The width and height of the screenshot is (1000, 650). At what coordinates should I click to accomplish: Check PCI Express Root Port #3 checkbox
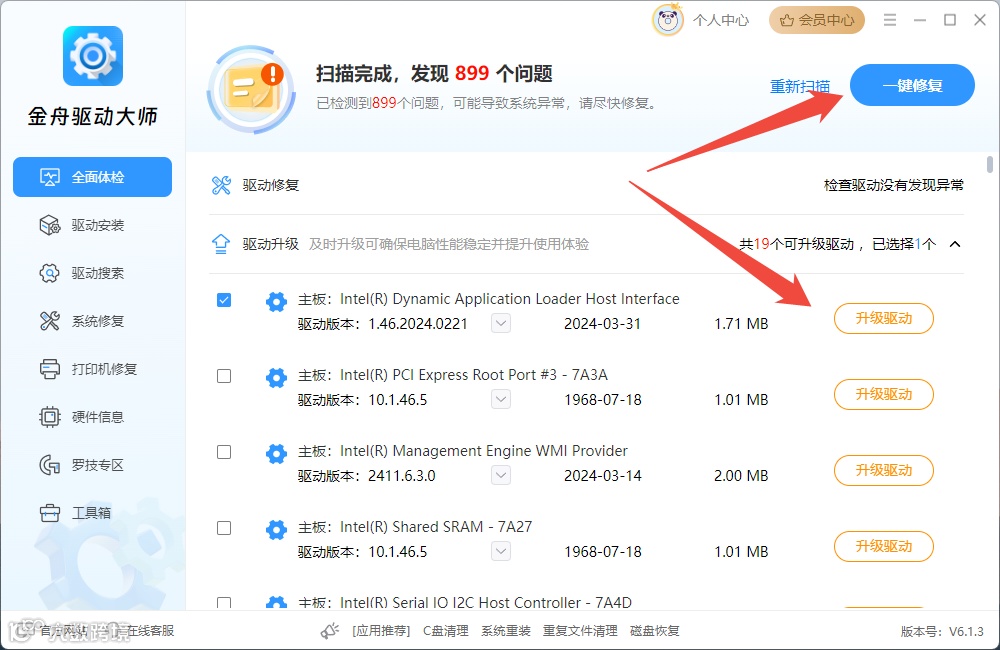tap(224, 376)
